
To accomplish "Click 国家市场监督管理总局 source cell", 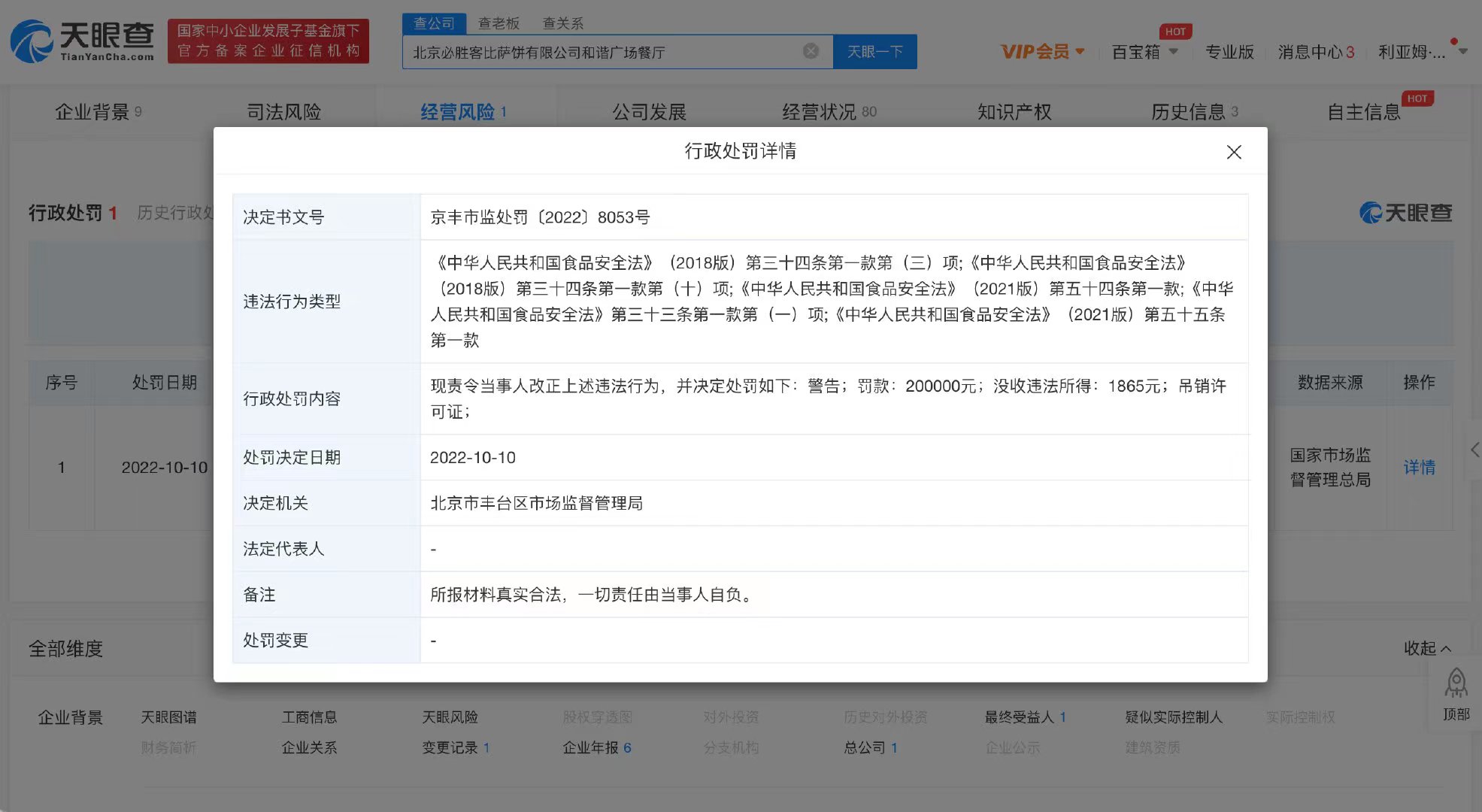I will 1330,467.
